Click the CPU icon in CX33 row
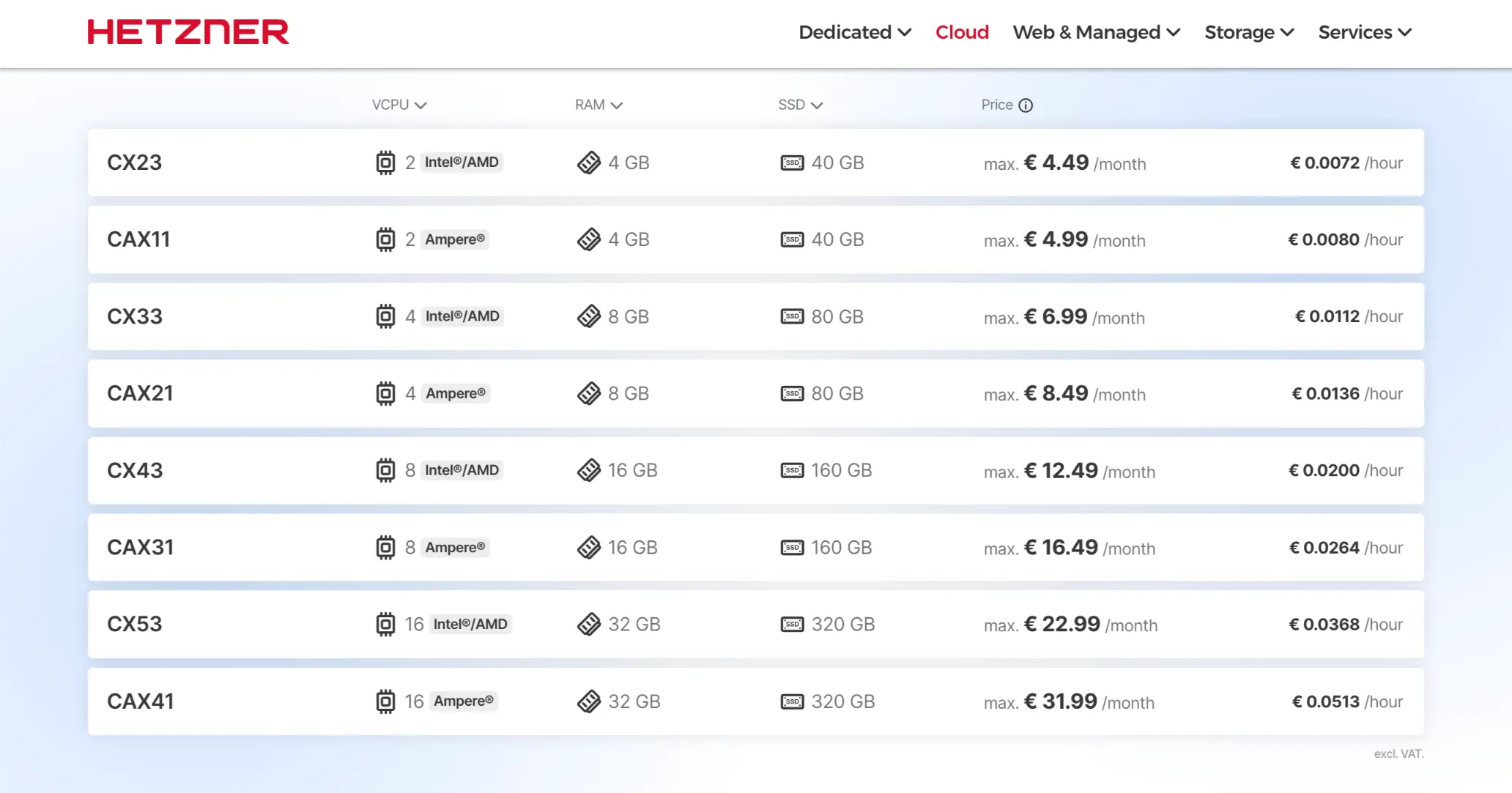Image resolution: width=1512 pixels, height=793 pixels. [385, 316]
